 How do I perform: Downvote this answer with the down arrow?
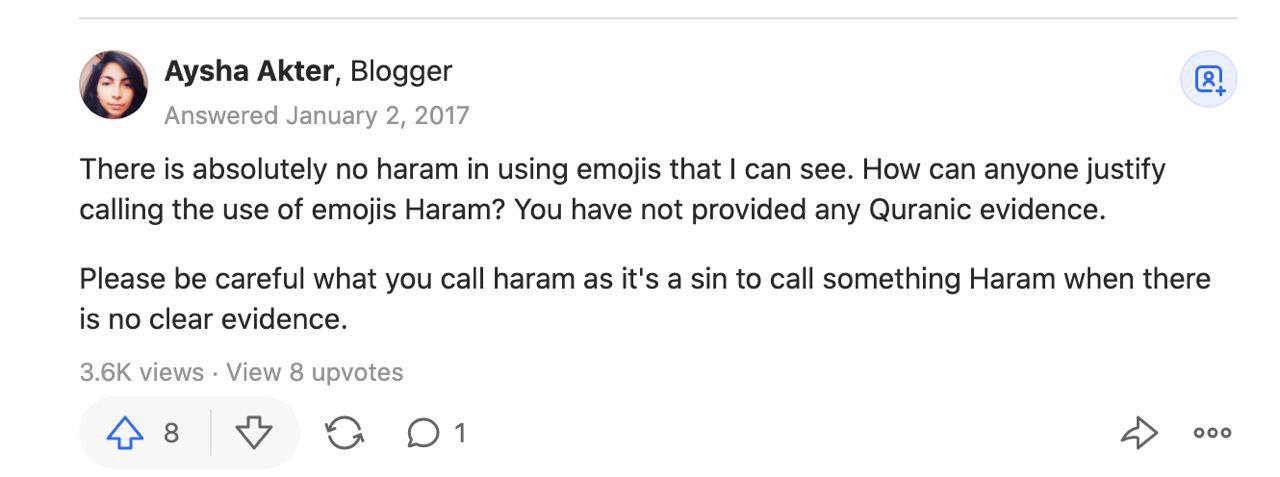[x=254, y=433]
